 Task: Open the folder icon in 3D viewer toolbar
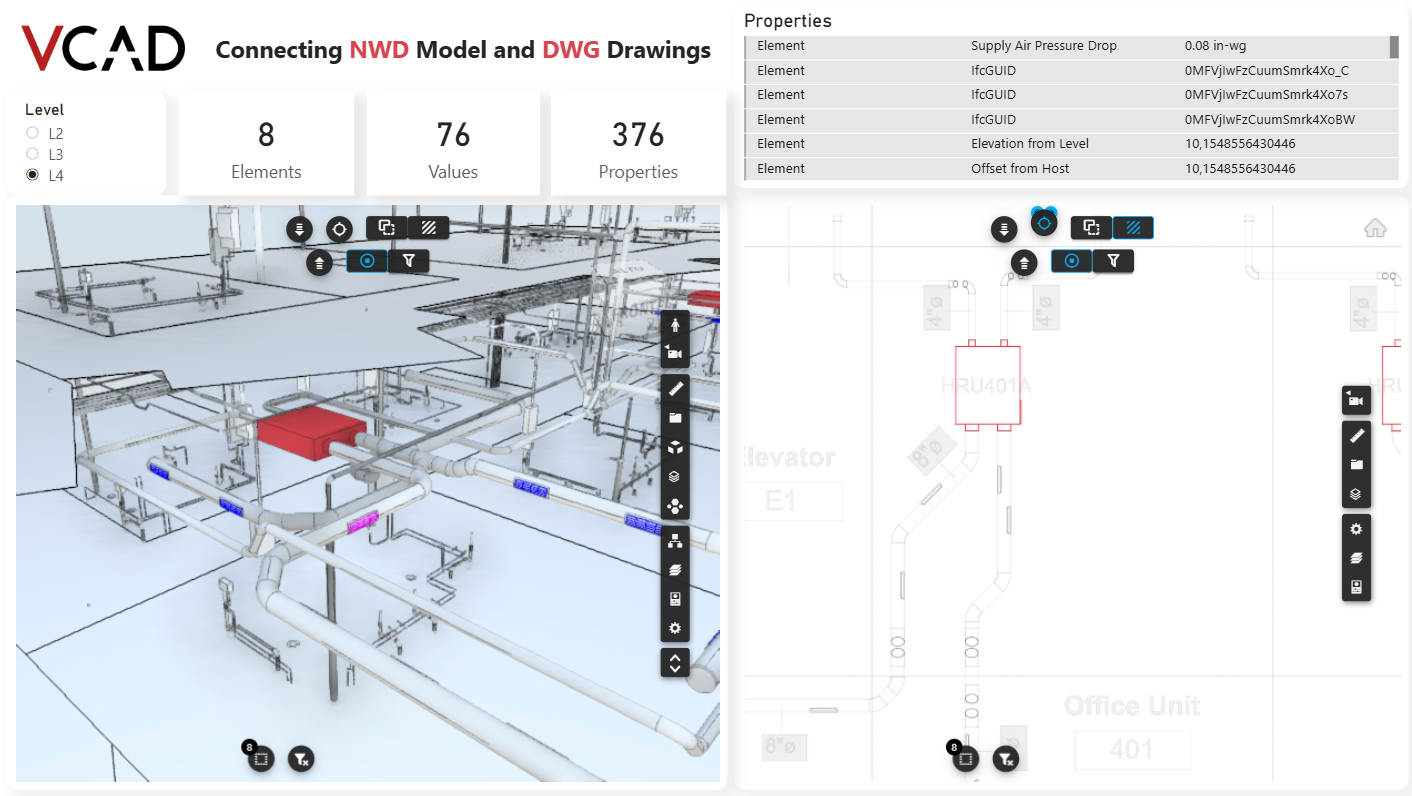[x=675, y=418]
